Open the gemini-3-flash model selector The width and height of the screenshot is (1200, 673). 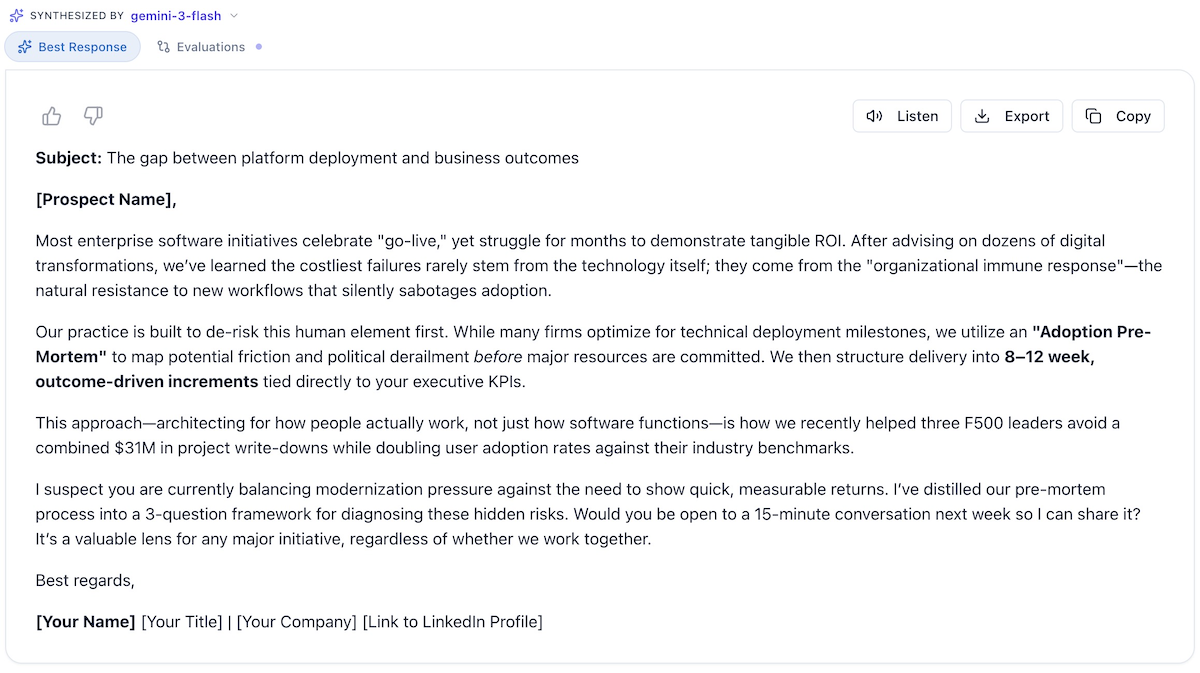click(176, 16)
